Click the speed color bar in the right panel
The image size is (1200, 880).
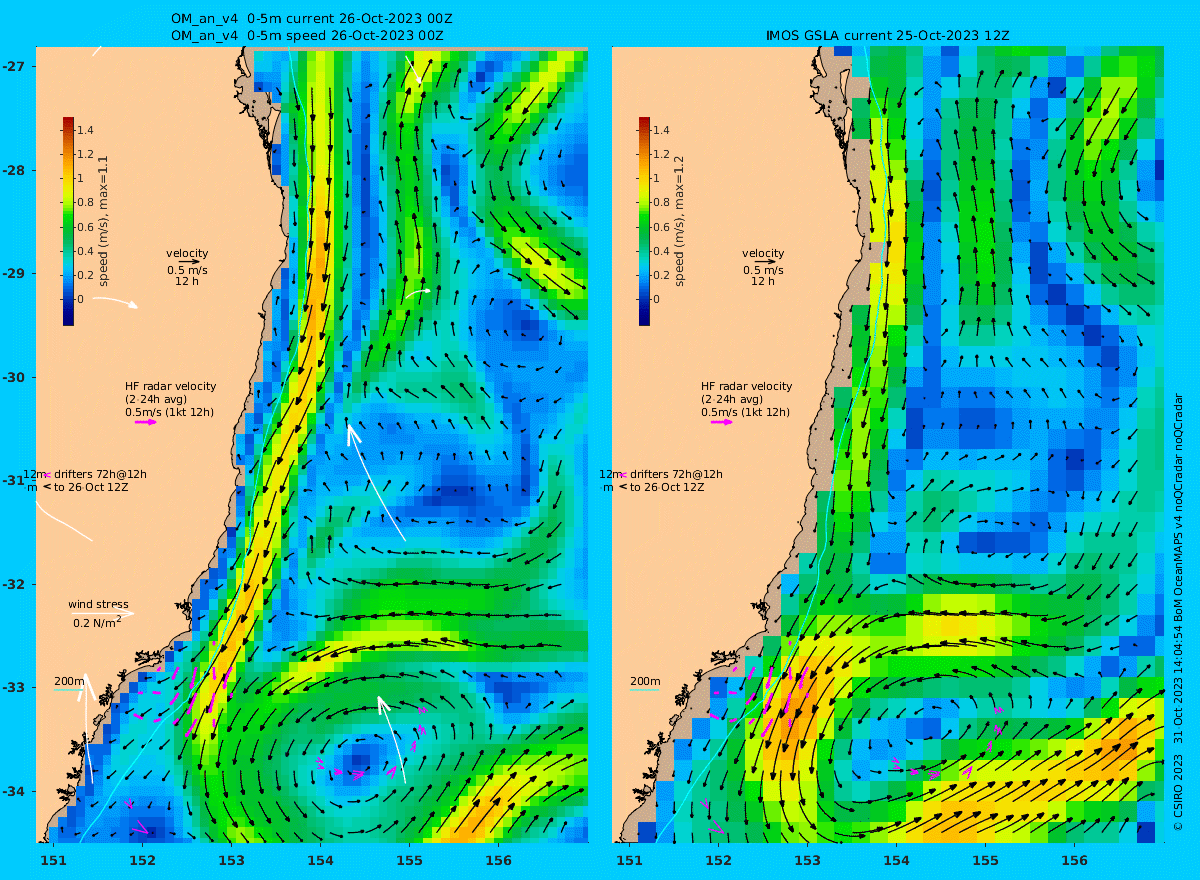point(644,221)
